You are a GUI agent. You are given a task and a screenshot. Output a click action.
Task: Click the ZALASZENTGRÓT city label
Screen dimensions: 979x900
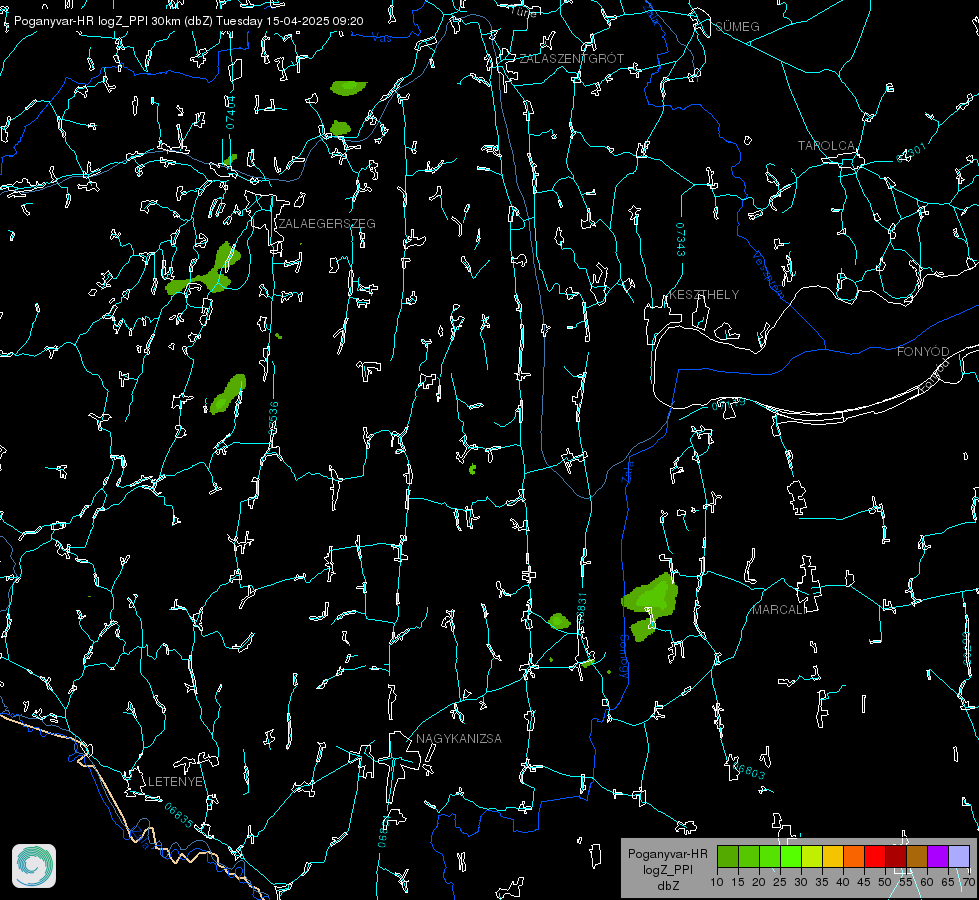pyautogui.click(x=571, y=59)
